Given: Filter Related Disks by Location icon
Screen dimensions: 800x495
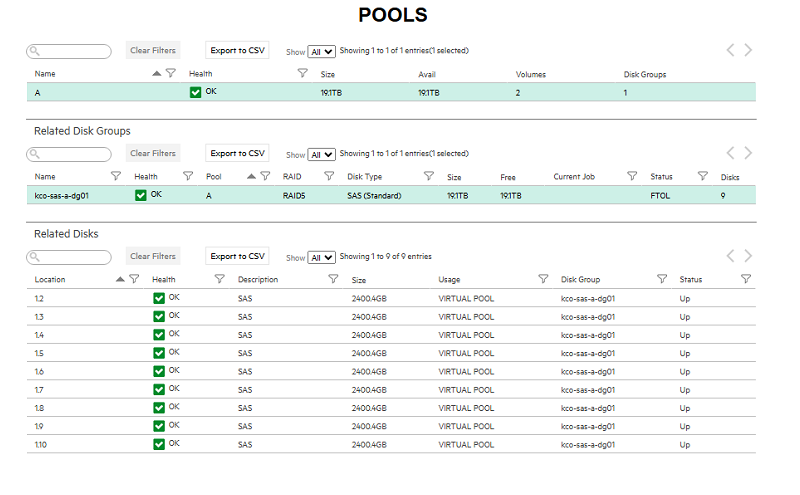Looking at the screenshot, I should point(134,279).
